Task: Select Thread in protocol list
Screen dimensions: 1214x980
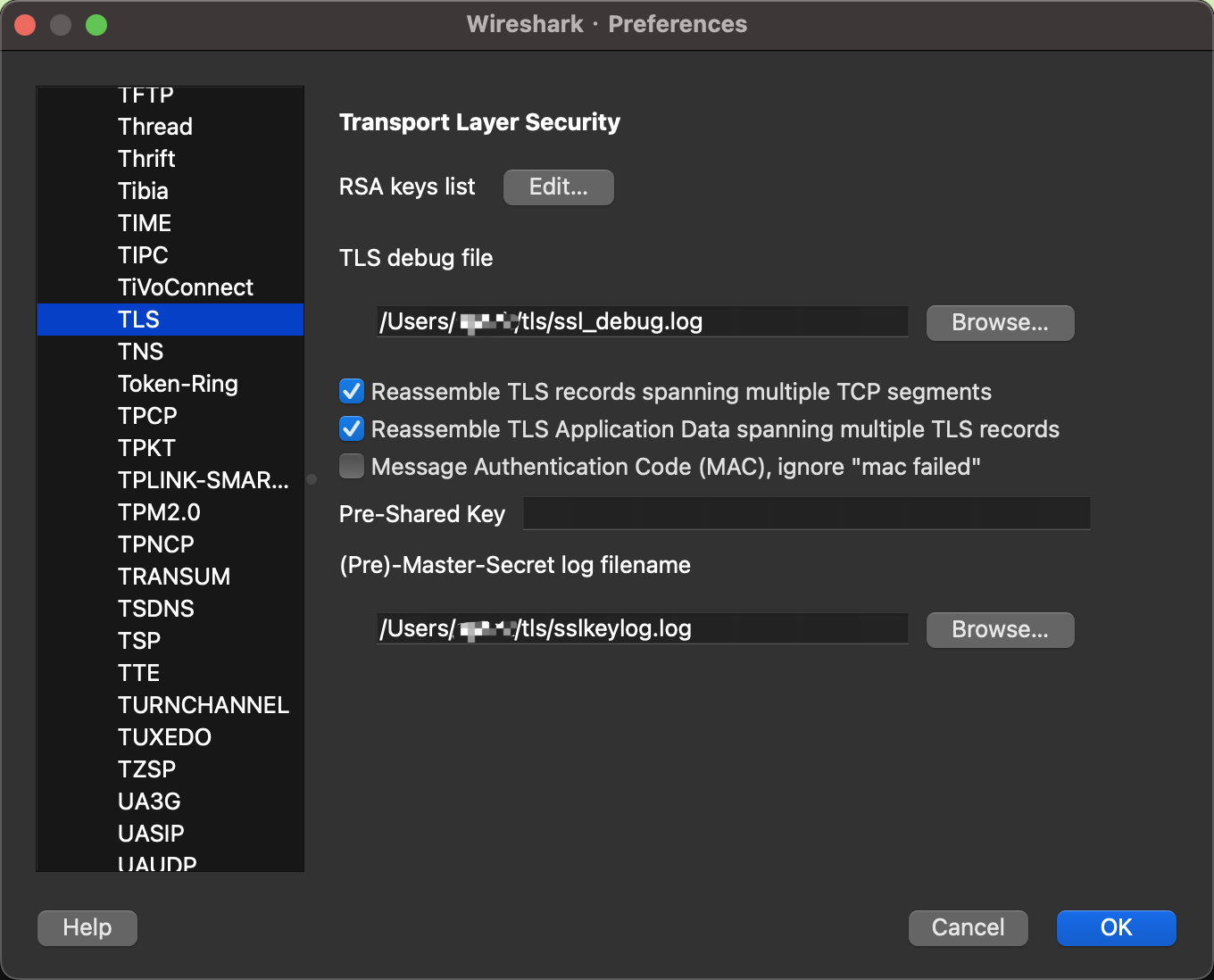Action: point(170,127)
